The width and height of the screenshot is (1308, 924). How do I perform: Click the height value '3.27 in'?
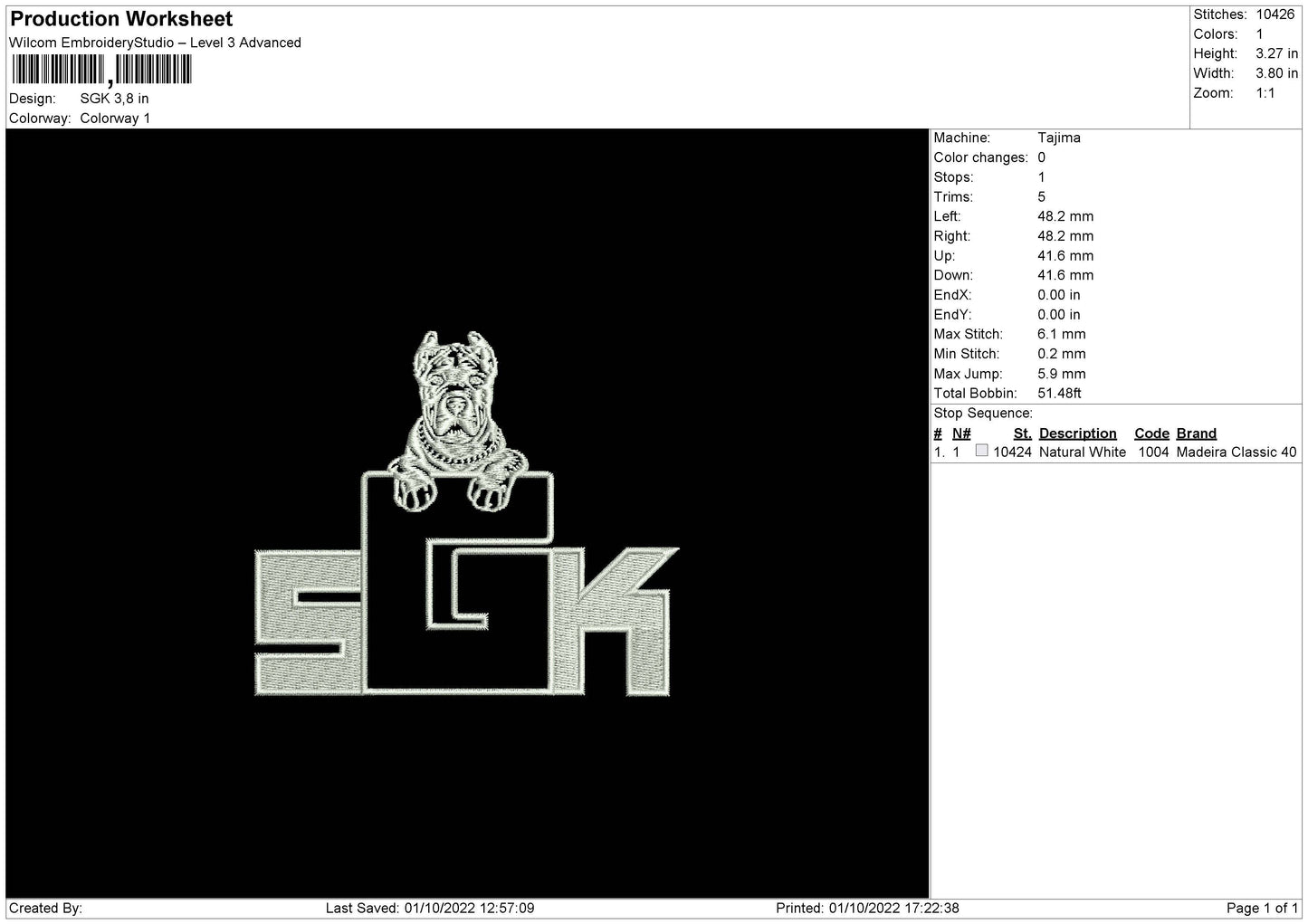[1276, 54]
